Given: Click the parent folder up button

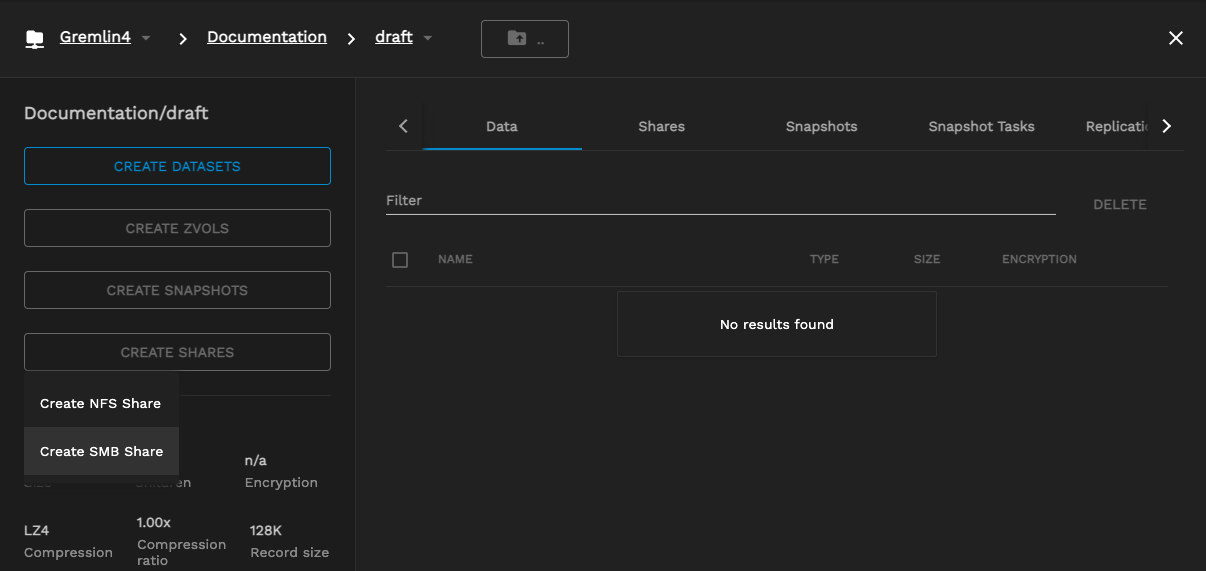Looking at the screenshot, I should click(525, 39).
